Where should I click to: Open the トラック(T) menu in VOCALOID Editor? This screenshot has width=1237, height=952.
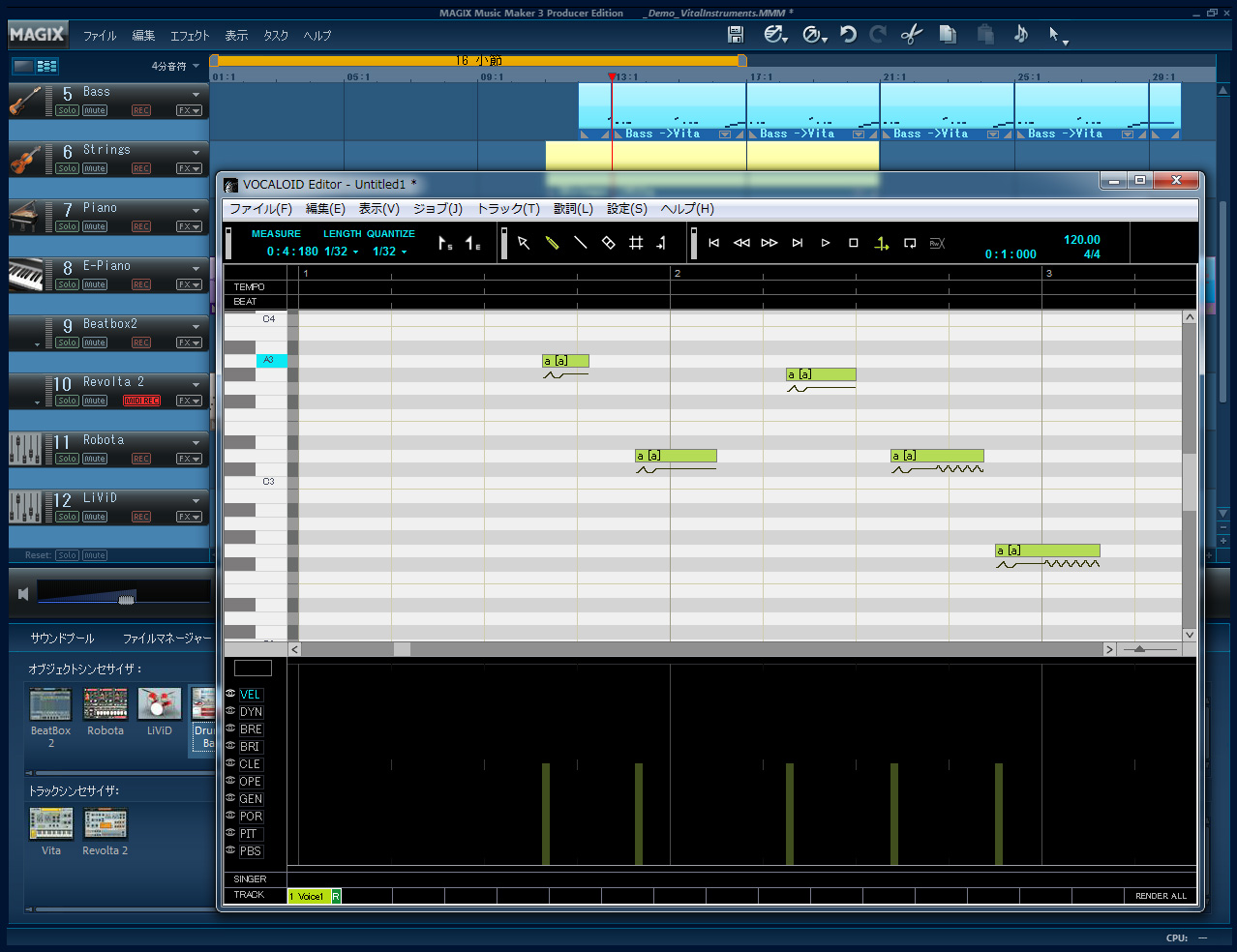click(x=508, y=209)
